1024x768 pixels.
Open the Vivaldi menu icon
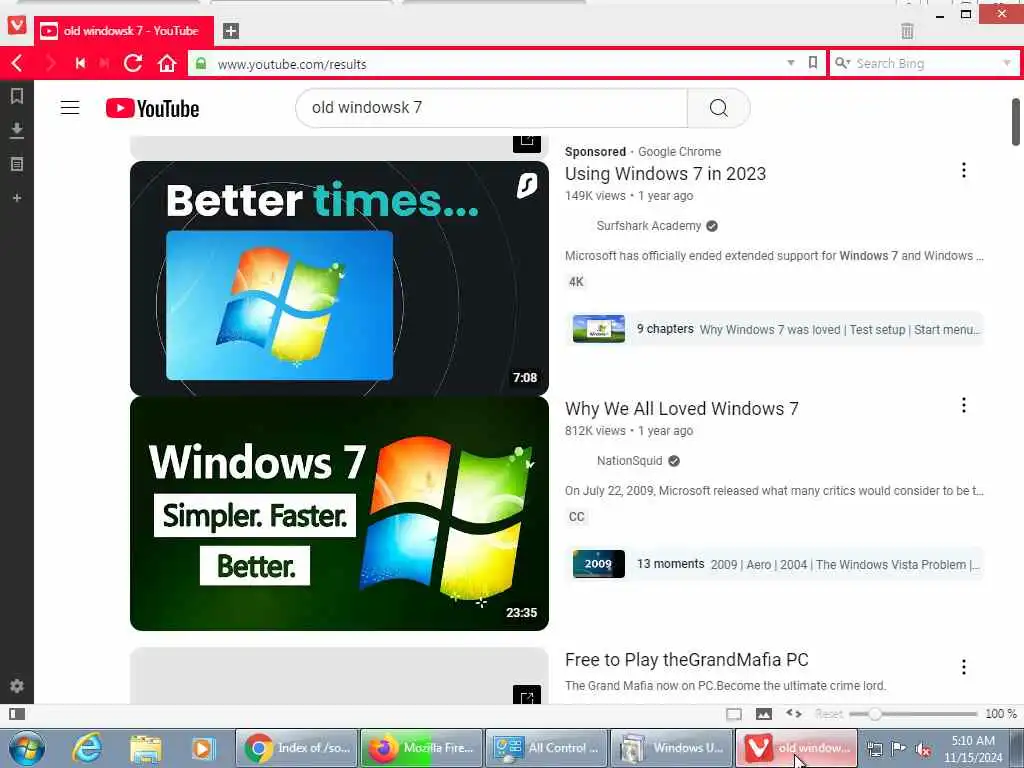click(x=17, y=25)
